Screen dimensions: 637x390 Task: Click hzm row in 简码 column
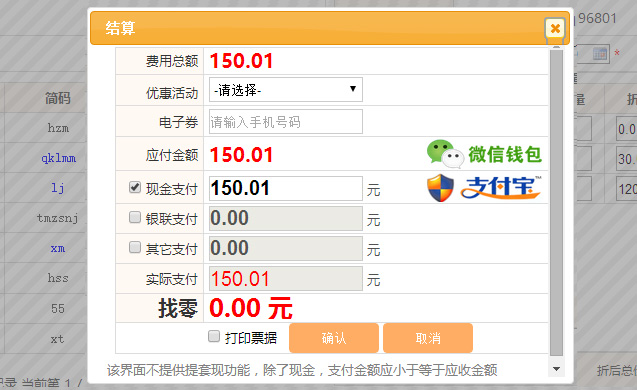(x=58, y=128)
